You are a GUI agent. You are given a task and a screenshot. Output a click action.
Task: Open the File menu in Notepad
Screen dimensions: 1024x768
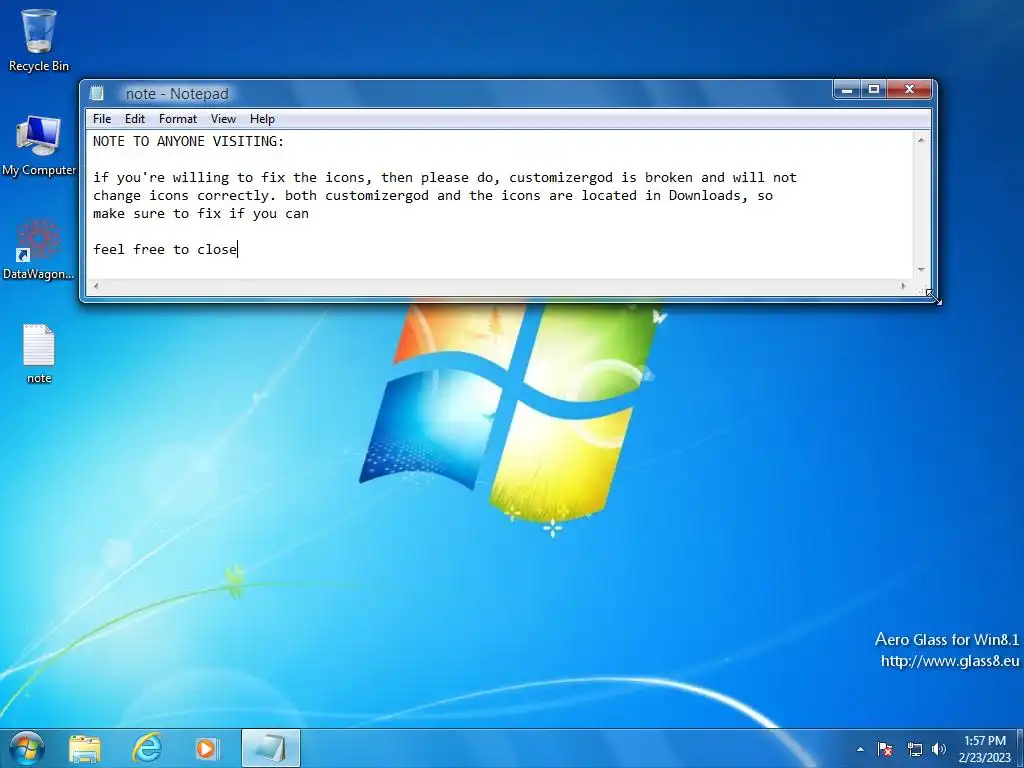coord(102,119)
